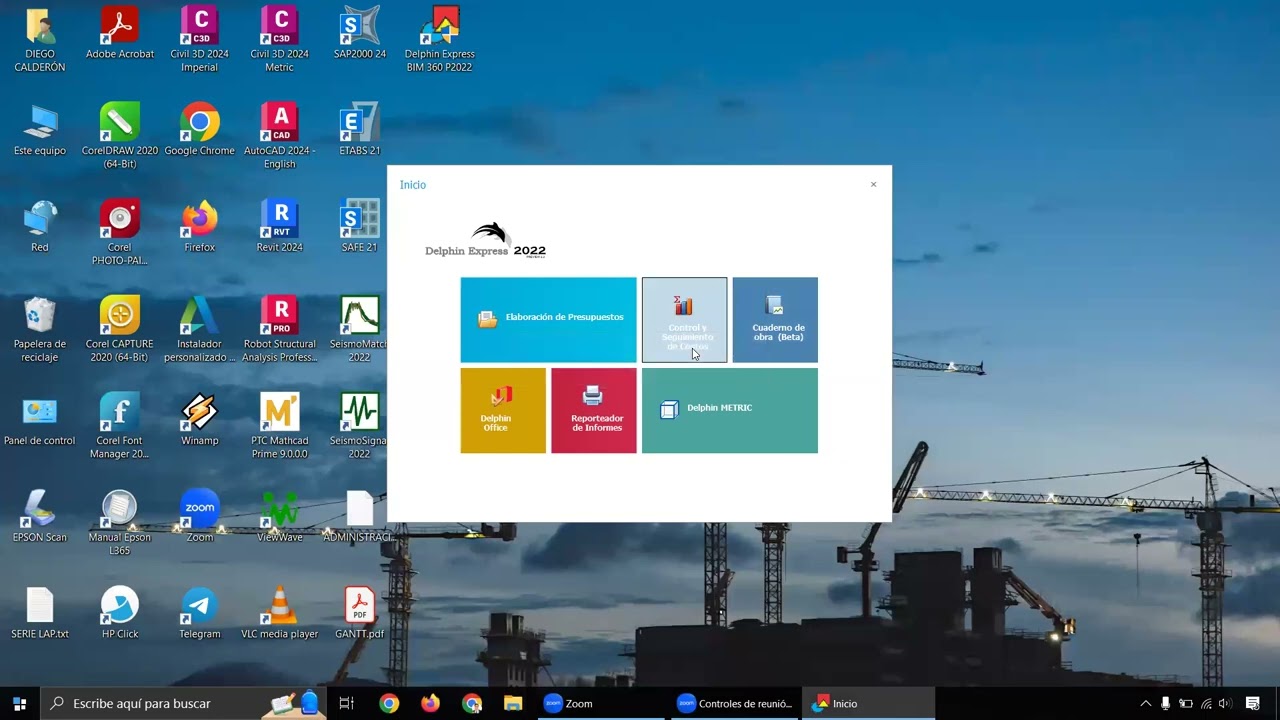Select the CorelDRAW 2020 desktop icon

[120, 136]
